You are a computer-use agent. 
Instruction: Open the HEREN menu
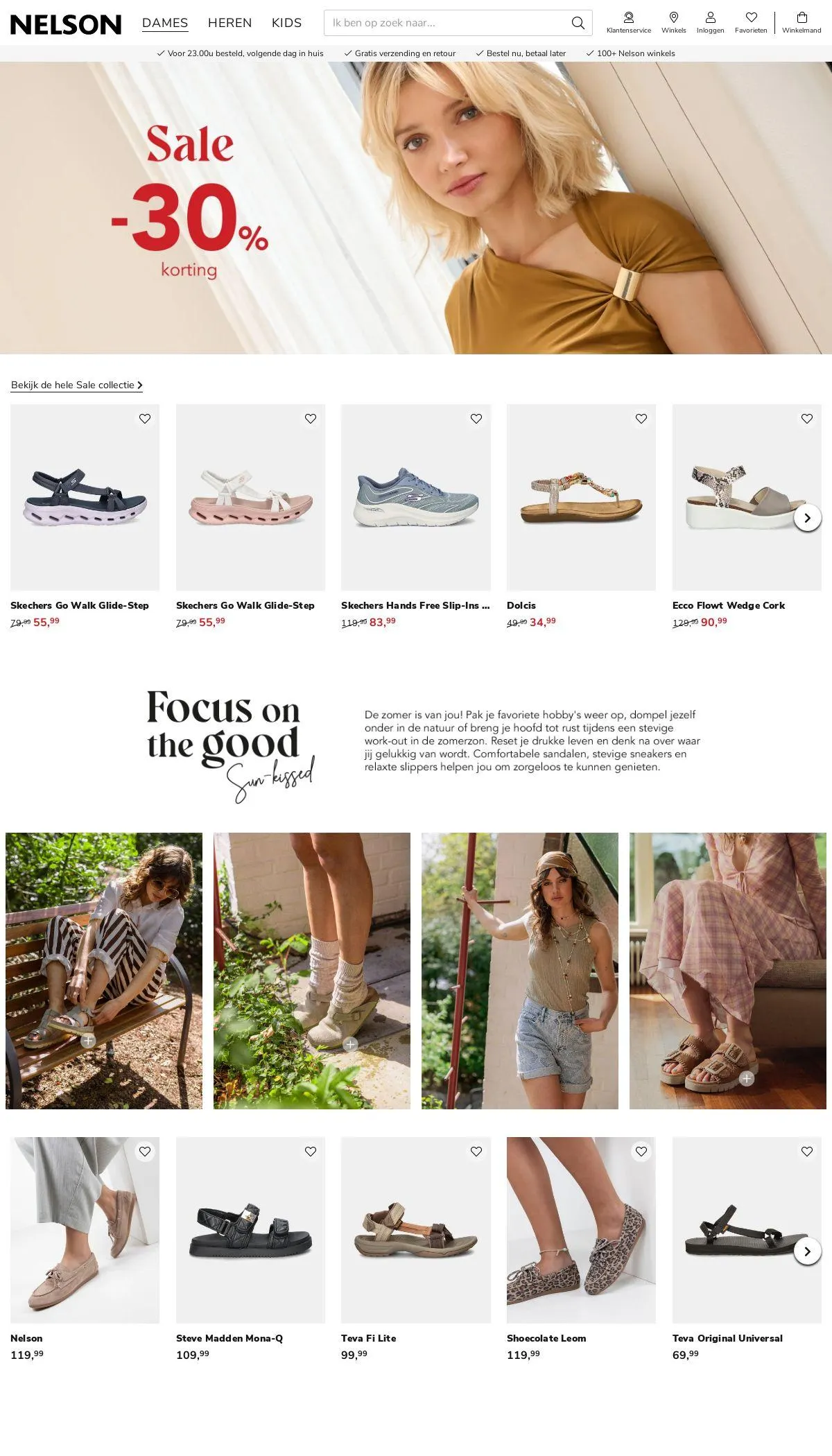229,23
